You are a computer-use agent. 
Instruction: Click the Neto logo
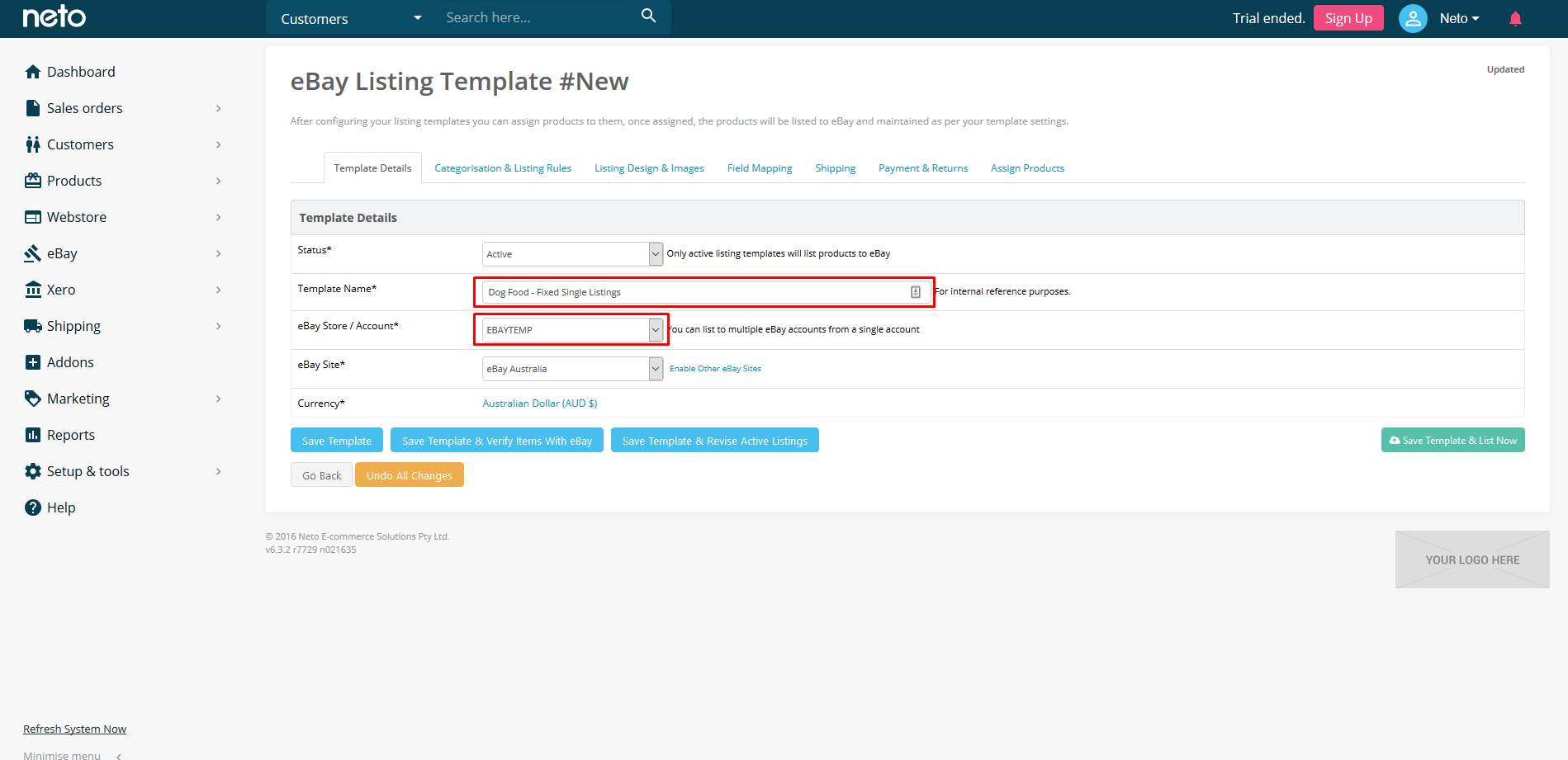pos(54,17)
